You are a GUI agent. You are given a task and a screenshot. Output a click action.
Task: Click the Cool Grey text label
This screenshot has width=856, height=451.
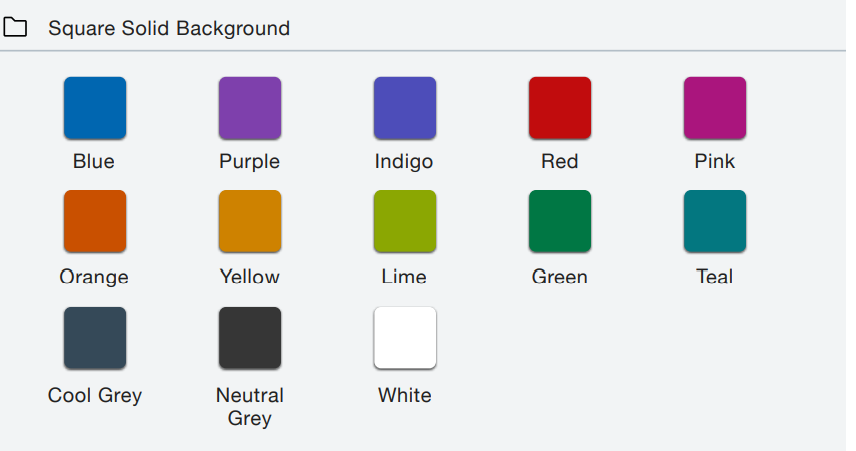click(95, 395)
